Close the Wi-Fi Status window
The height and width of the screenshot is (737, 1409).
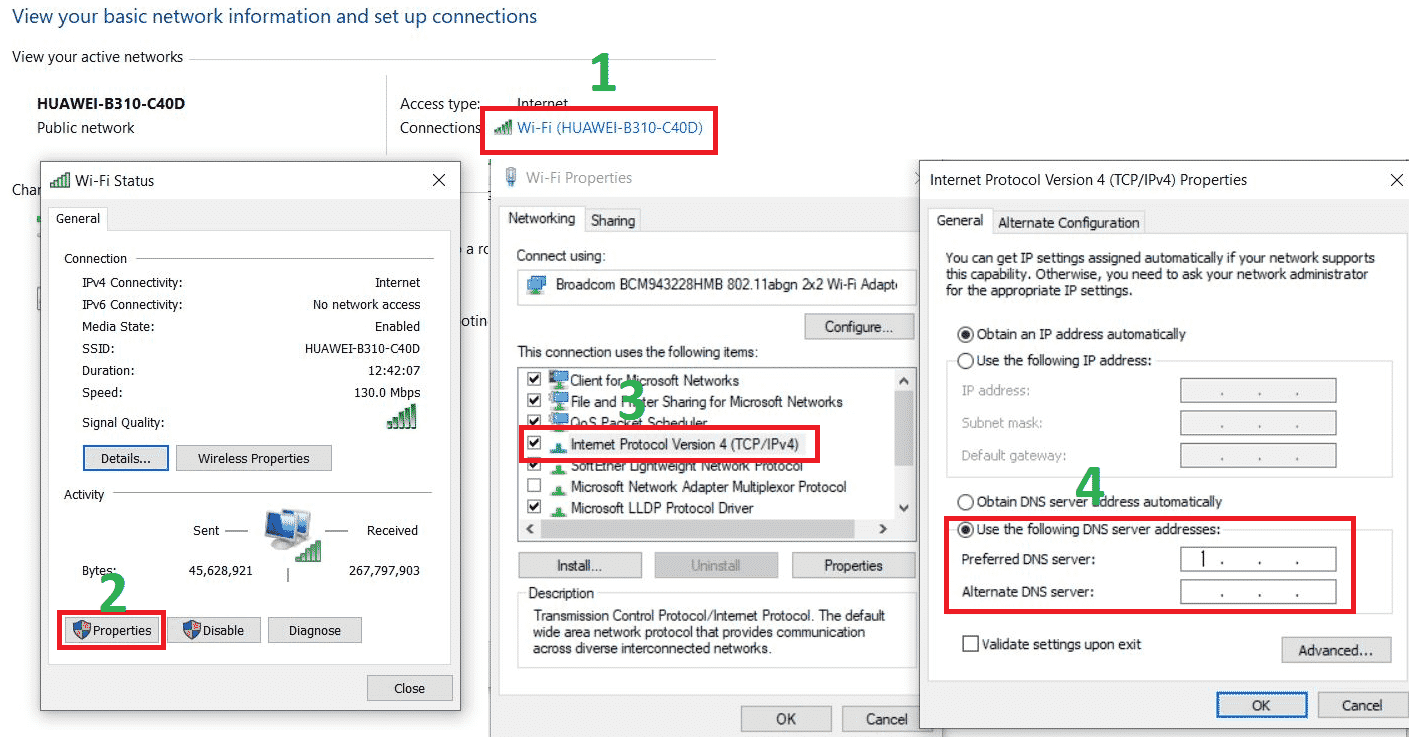[438, 180]
